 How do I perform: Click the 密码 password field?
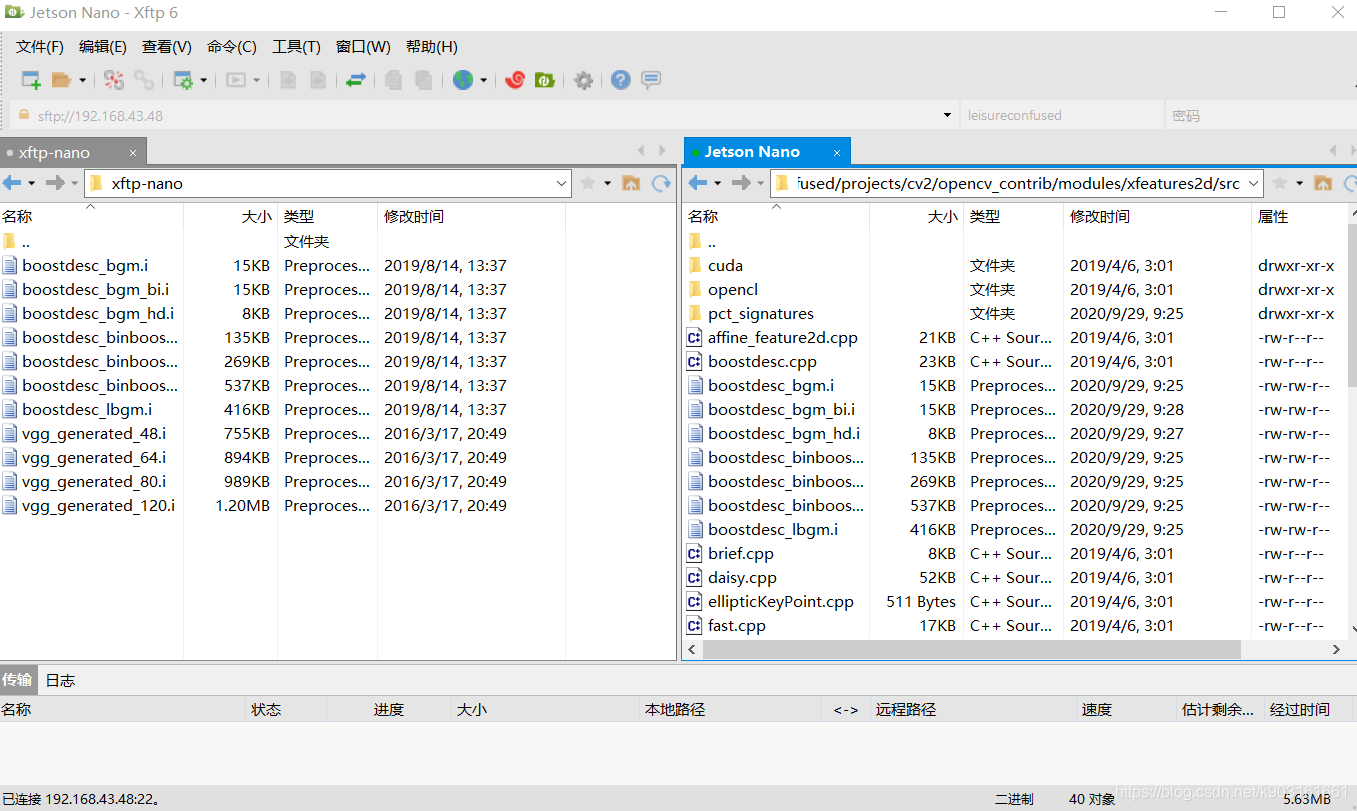click(x=1261, y=115)
